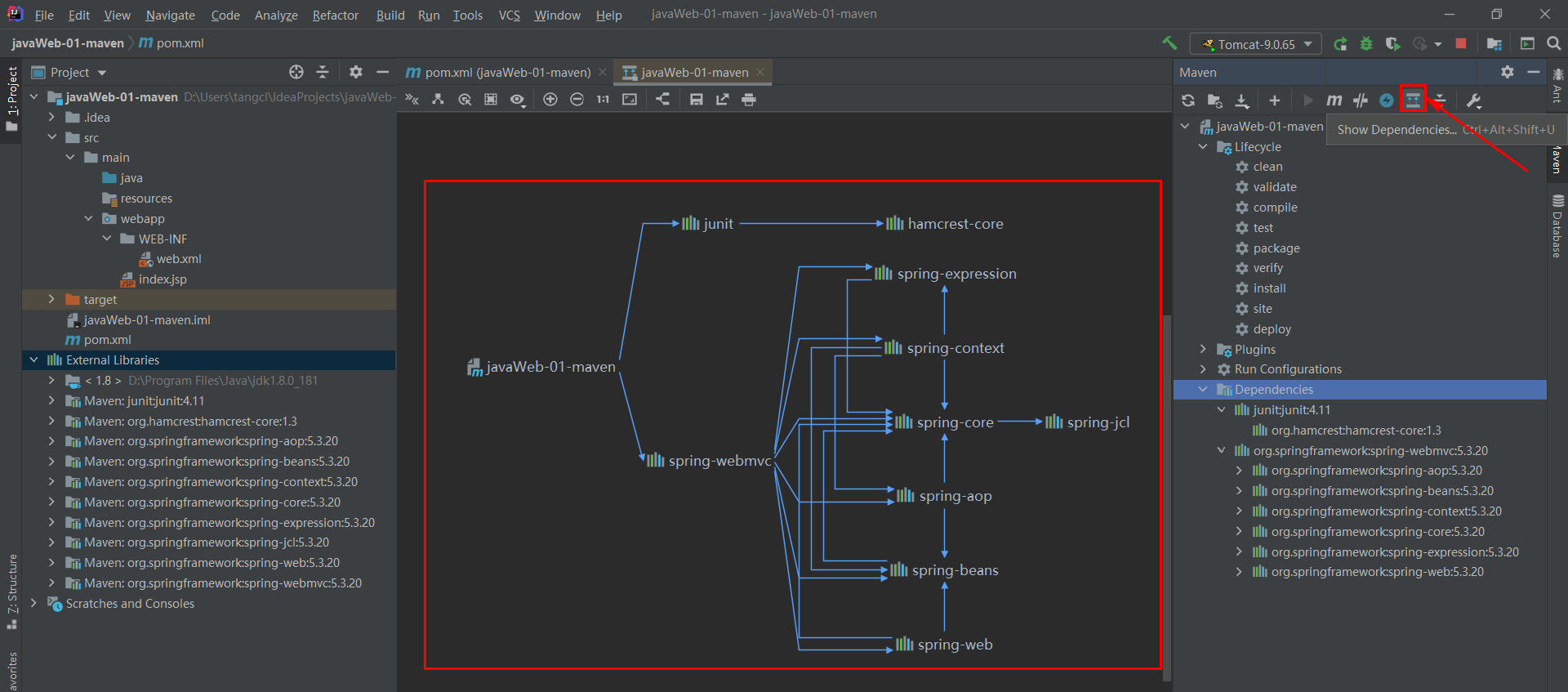
Task: Download Sources and Documentation icon
Action: [x=1242, y=100]
